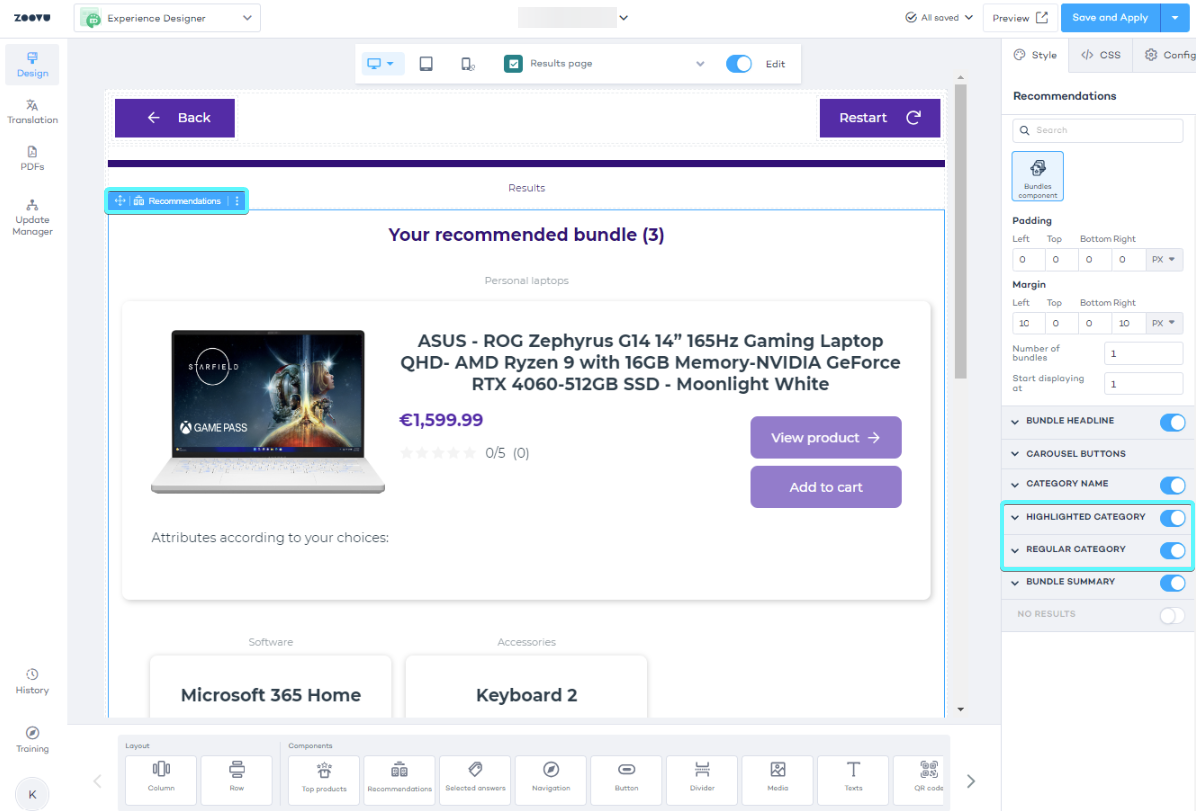Enable the No Results toggle
Image resolution: width=1196 pixels, height=811 pixels.
point(1172,615)
